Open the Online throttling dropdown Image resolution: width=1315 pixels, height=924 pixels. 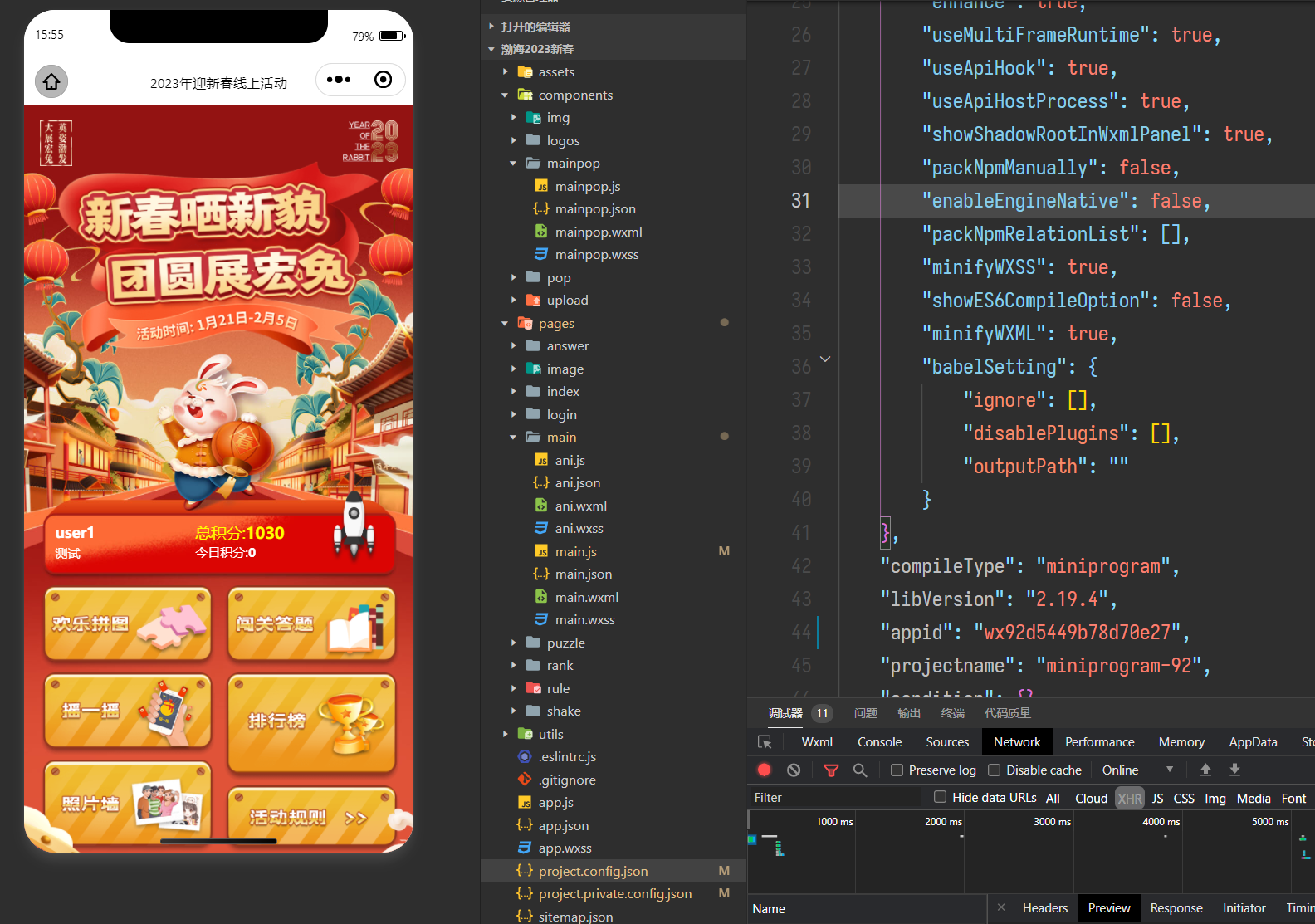click(x=1137, y=770)
